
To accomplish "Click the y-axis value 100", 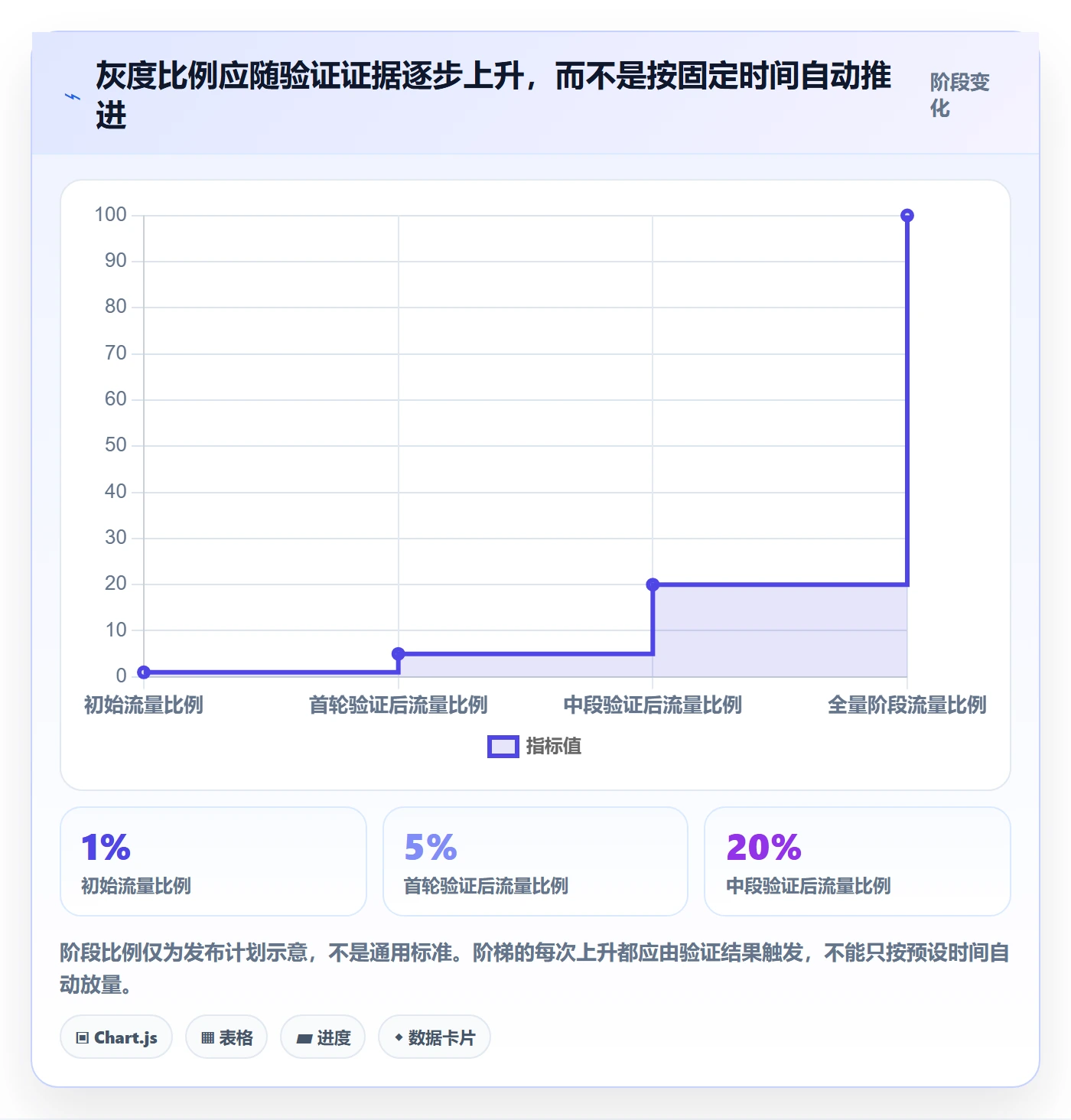I will click(110, 214).
